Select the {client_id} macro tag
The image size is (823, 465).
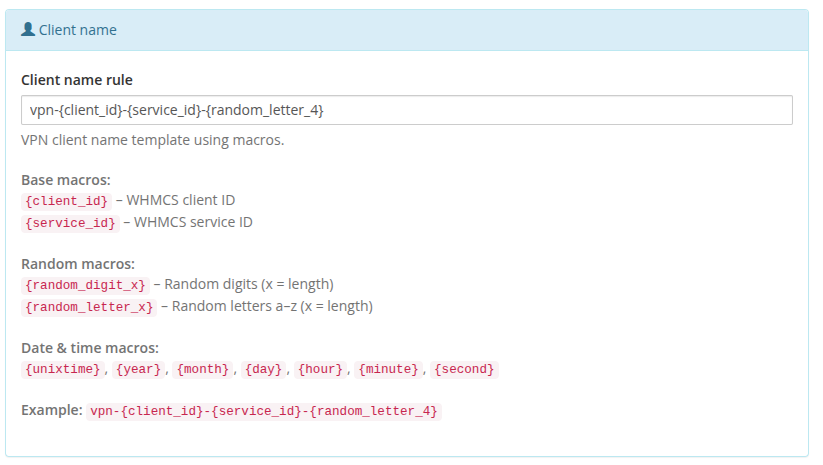click(66, 200)
